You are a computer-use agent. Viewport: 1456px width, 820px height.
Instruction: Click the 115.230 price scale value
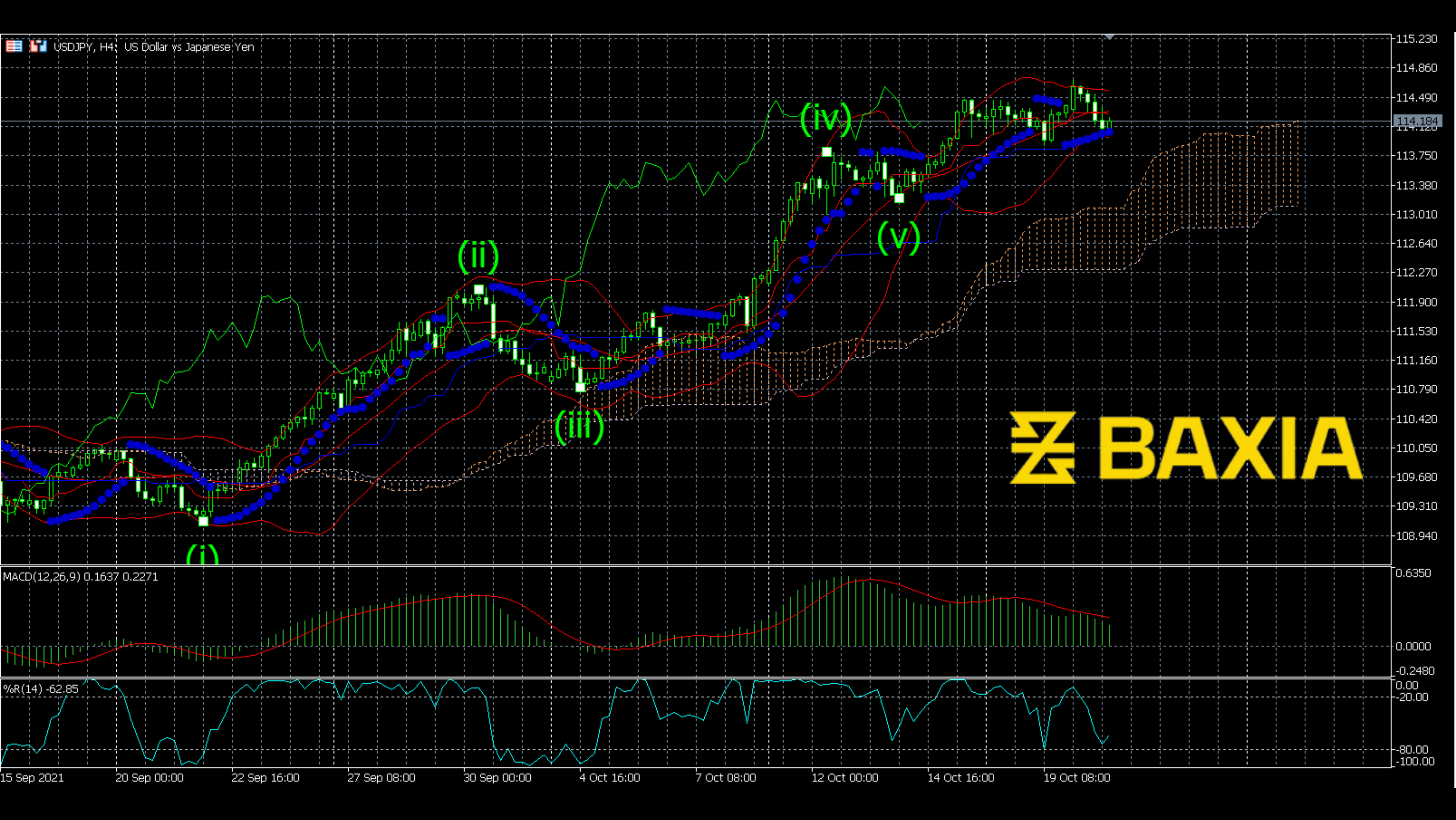[1416, 38]
